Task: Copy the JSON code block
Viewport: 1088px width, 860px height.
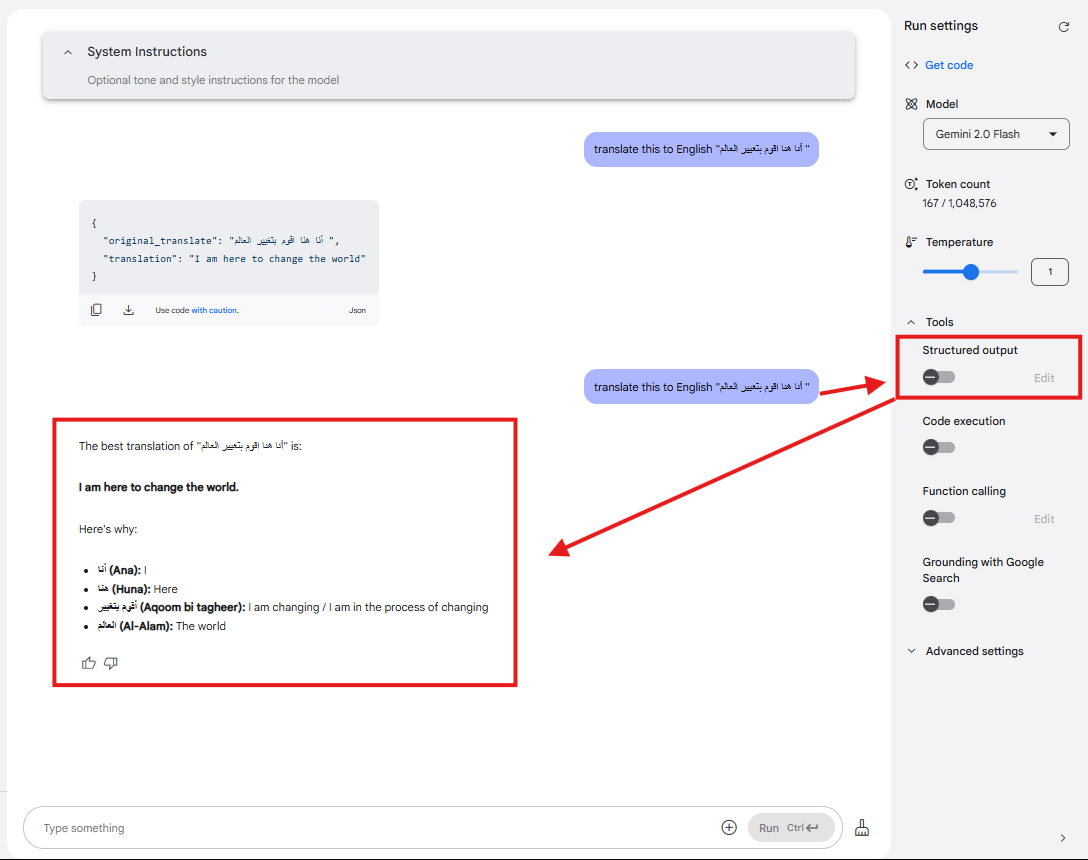Action: click(96, 310)
